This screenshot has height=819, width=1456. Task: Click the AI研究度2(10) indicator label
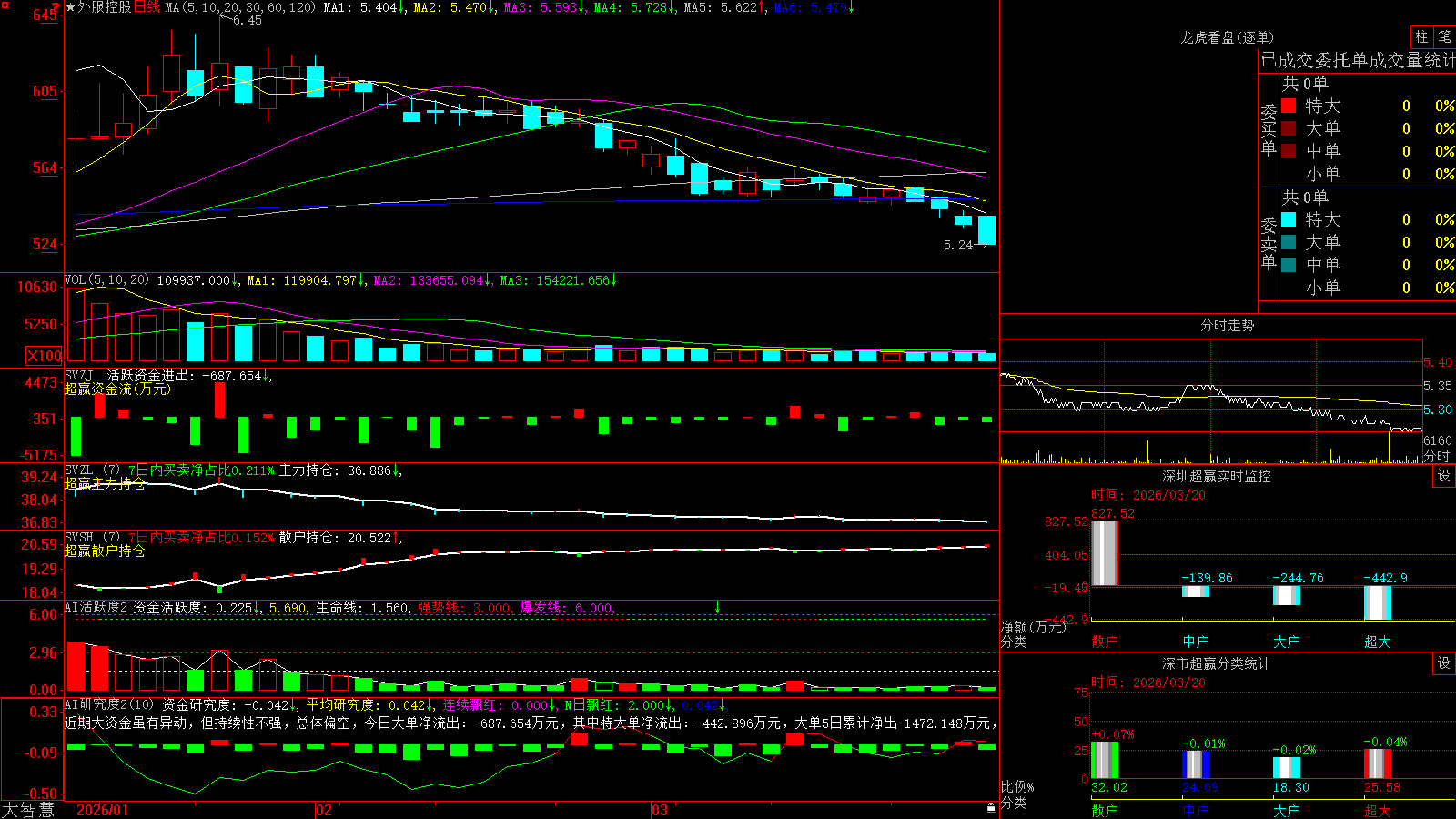[109, 704]
